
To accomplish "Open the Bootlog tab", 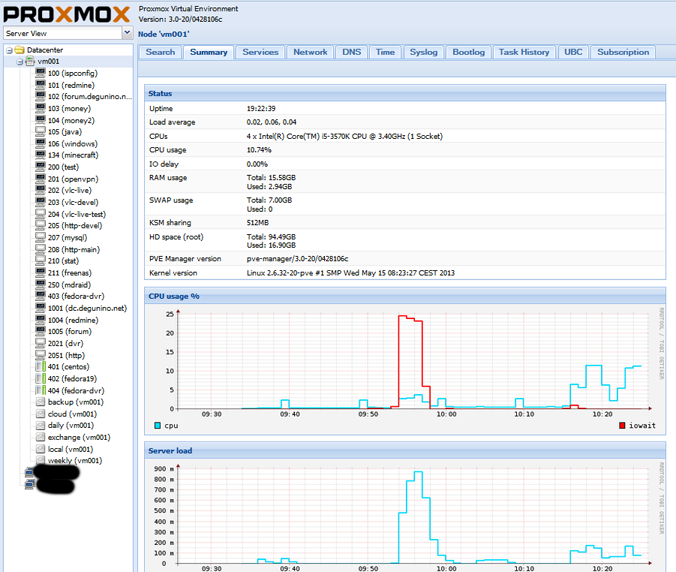I will pos(469,52).
